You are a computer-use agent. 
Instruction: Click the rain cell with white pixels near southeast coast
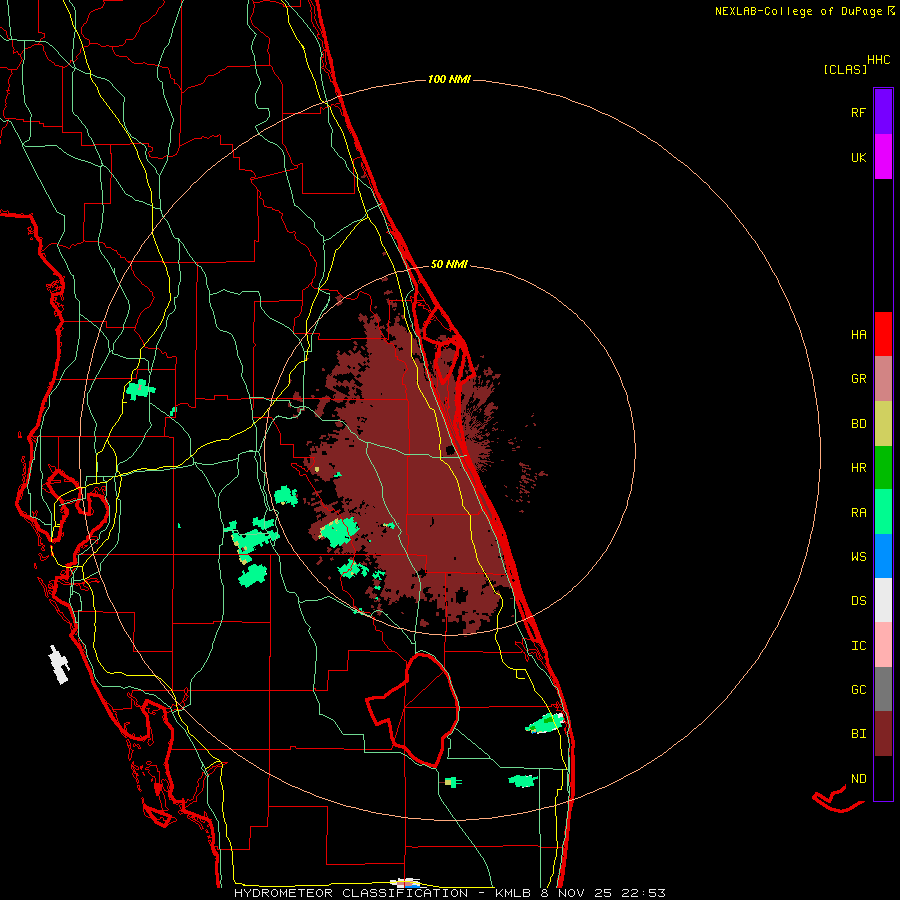tap(545, 723)
